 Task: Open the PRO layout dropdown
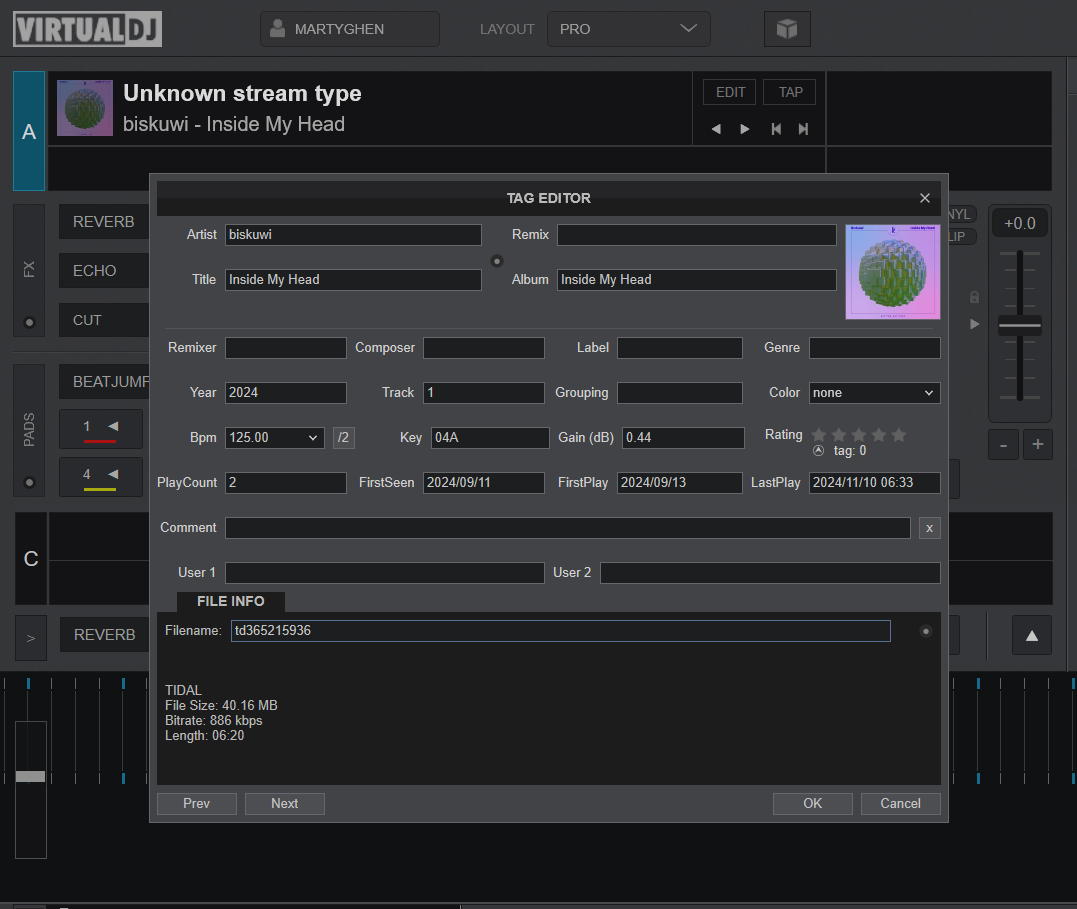tap(628, 29)
